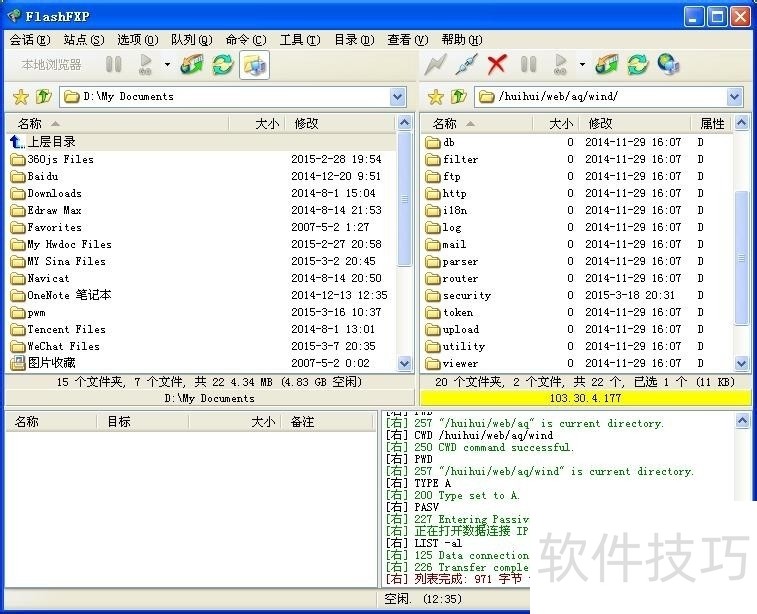The image size is (757, 614).
Task: Click the red X disconnect icon
Action: point(497,64)
